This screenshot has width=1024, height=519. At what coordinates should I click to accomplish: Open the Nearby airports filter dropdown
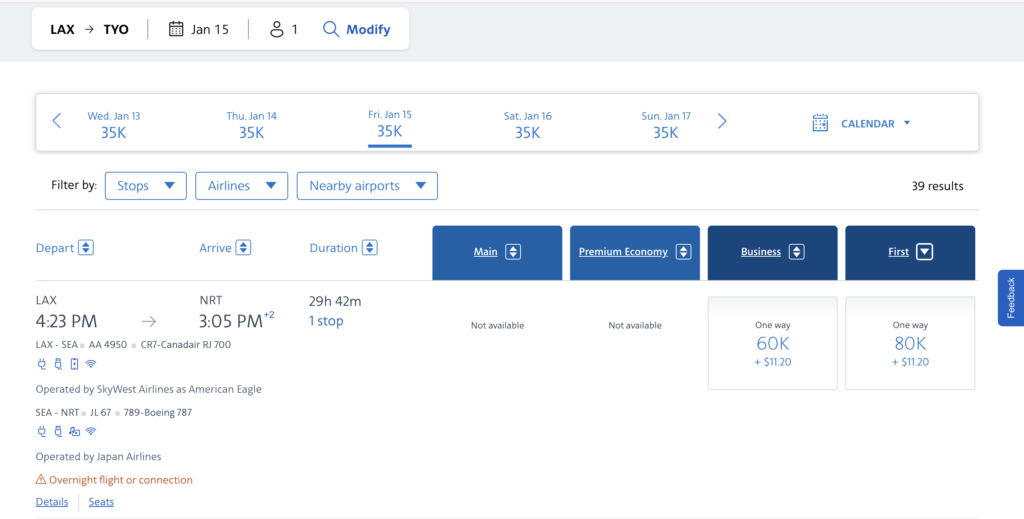(367, 186)
